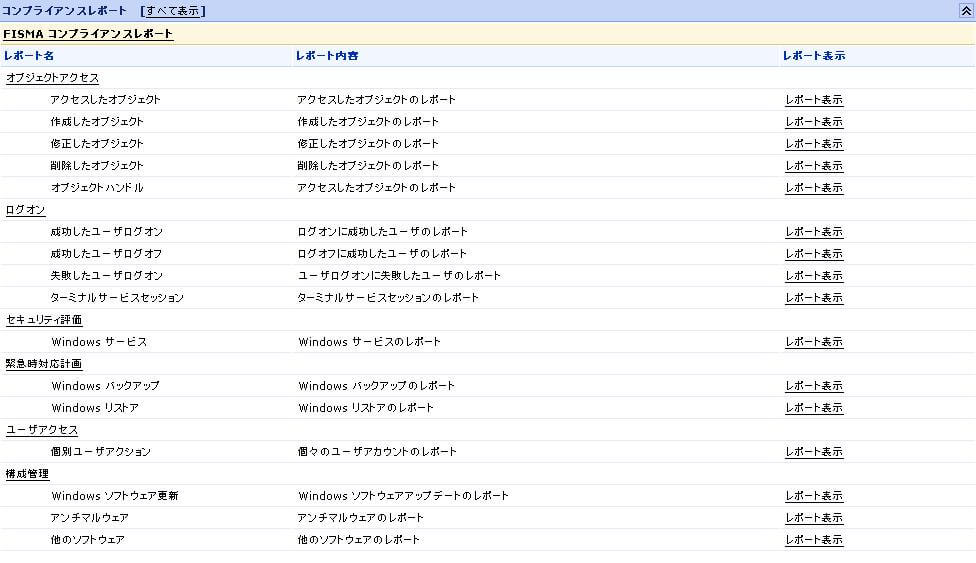Open the セキュリティ評価 category link
Image resolution: width=976 pixels, height=563 pixels.
[x=44, y=319]
